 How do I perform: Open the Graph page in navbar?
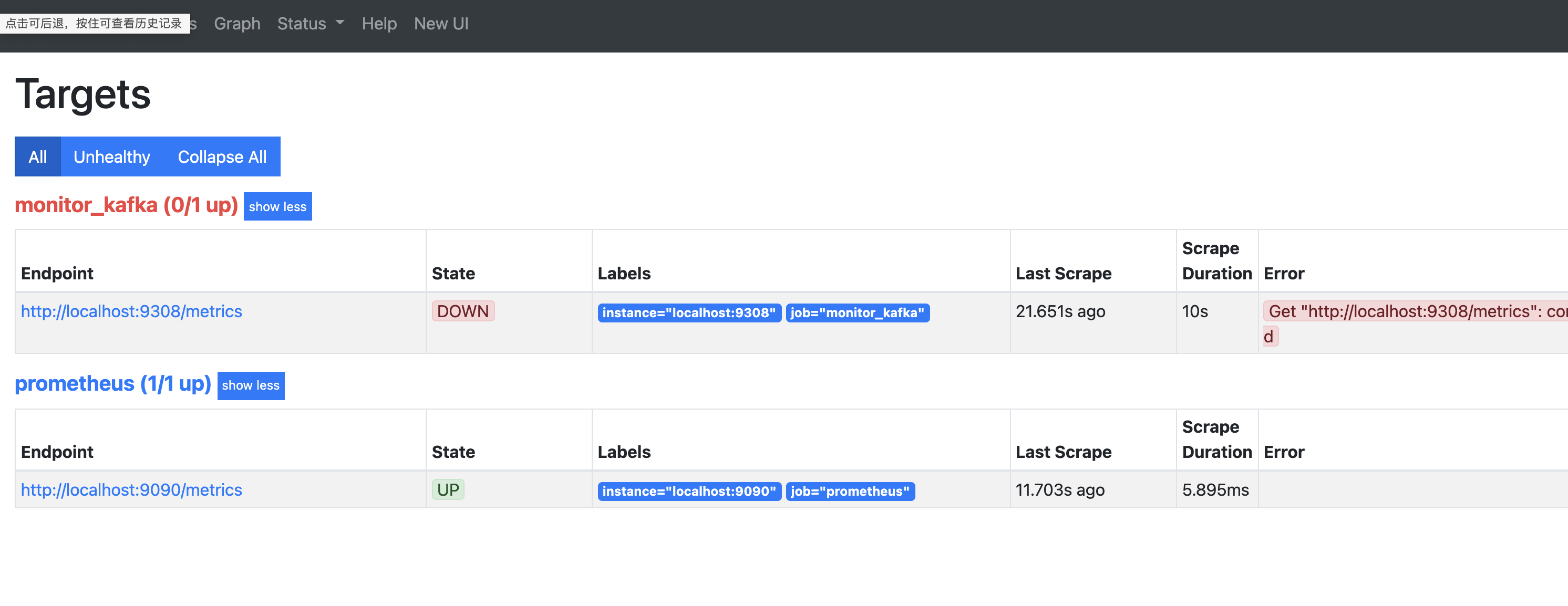tap(237, 24)
